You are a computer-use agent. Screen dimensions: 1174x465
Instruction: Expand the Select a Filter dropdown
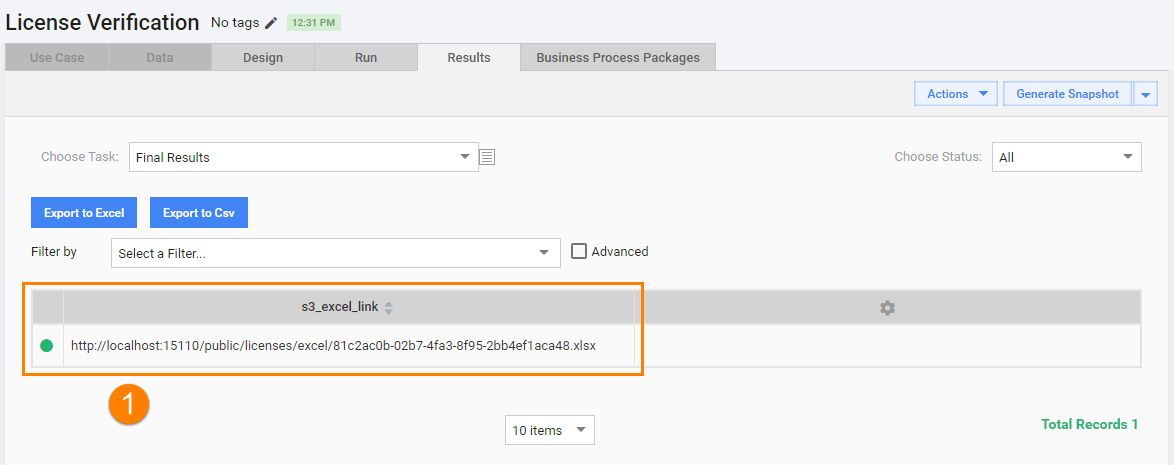click(335, 253)
